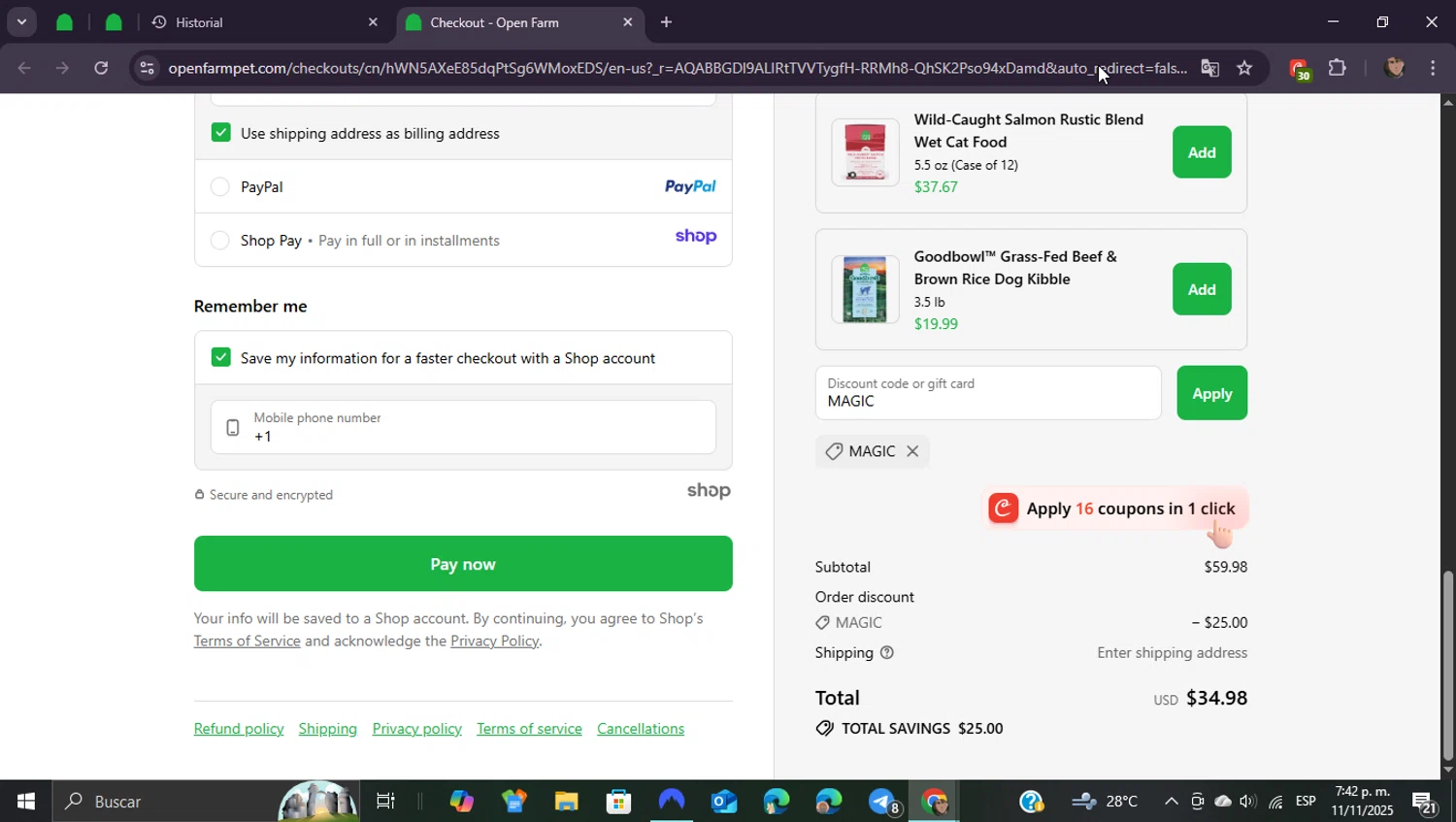Open the Windows Start menu
This screenshot has height=822, width=1456.
click(x=25, y=802)
